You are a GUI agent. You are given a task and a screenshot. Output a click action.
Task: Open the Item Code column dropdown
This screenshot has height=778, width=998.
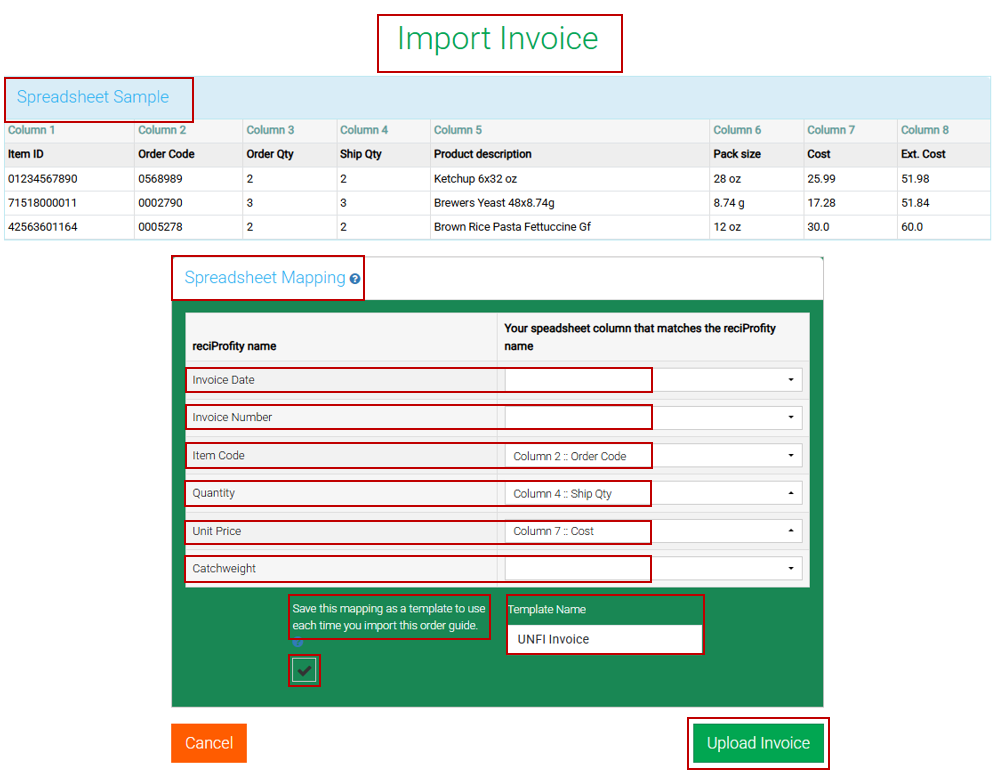[x=790, y=455]
